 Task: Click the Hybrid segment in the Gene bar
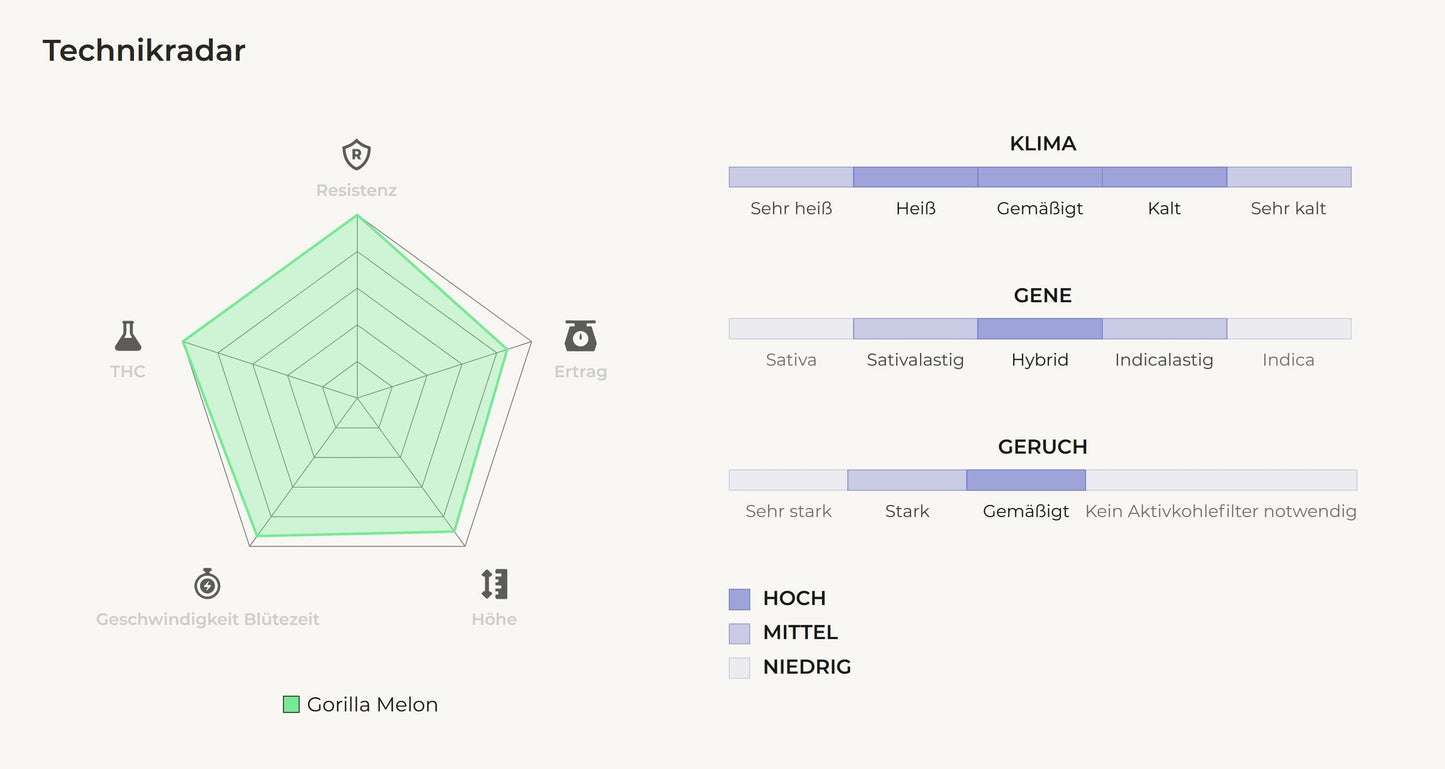click(x=1040, y=329)
